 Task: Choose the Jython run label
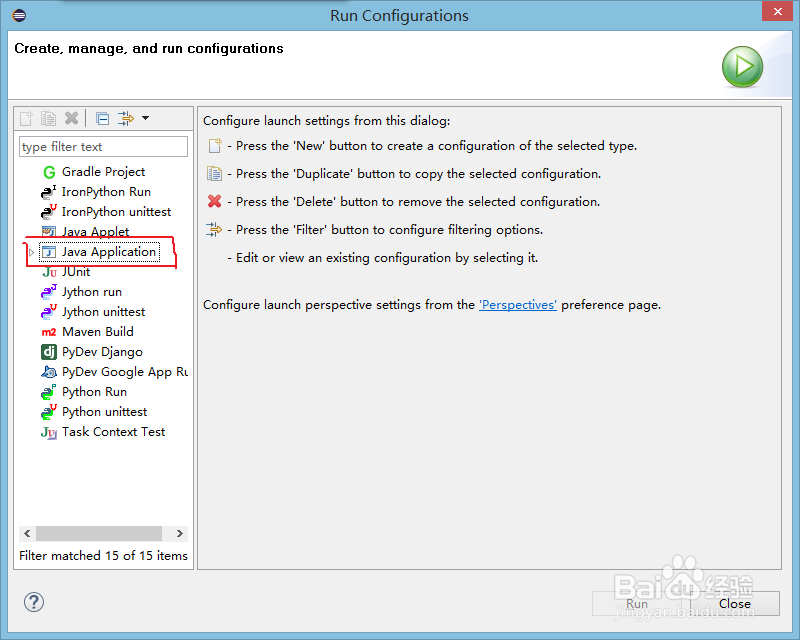click(92, 292)
